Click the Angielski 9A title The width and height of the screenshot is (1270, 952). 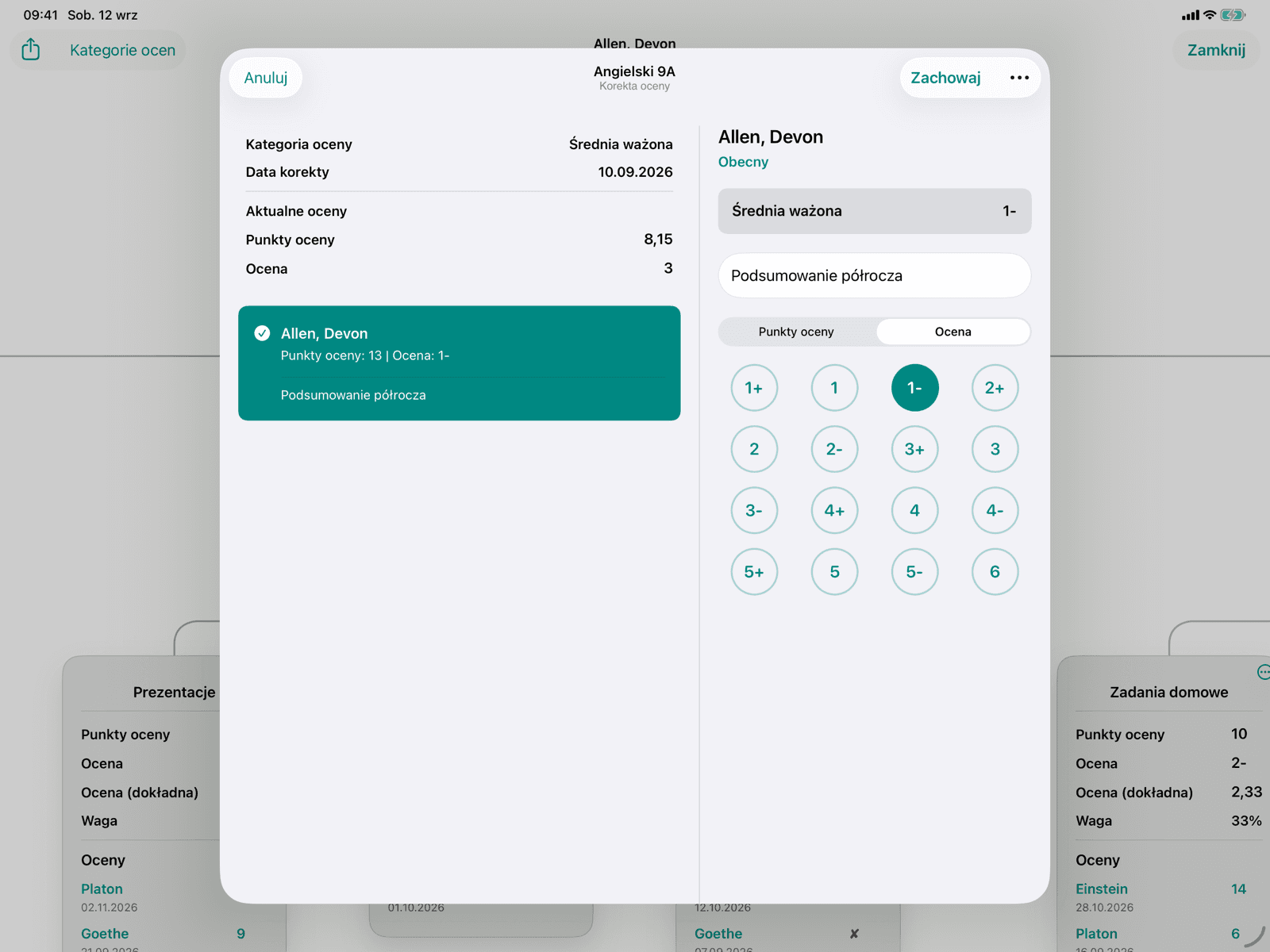click(x=634, y=71)
